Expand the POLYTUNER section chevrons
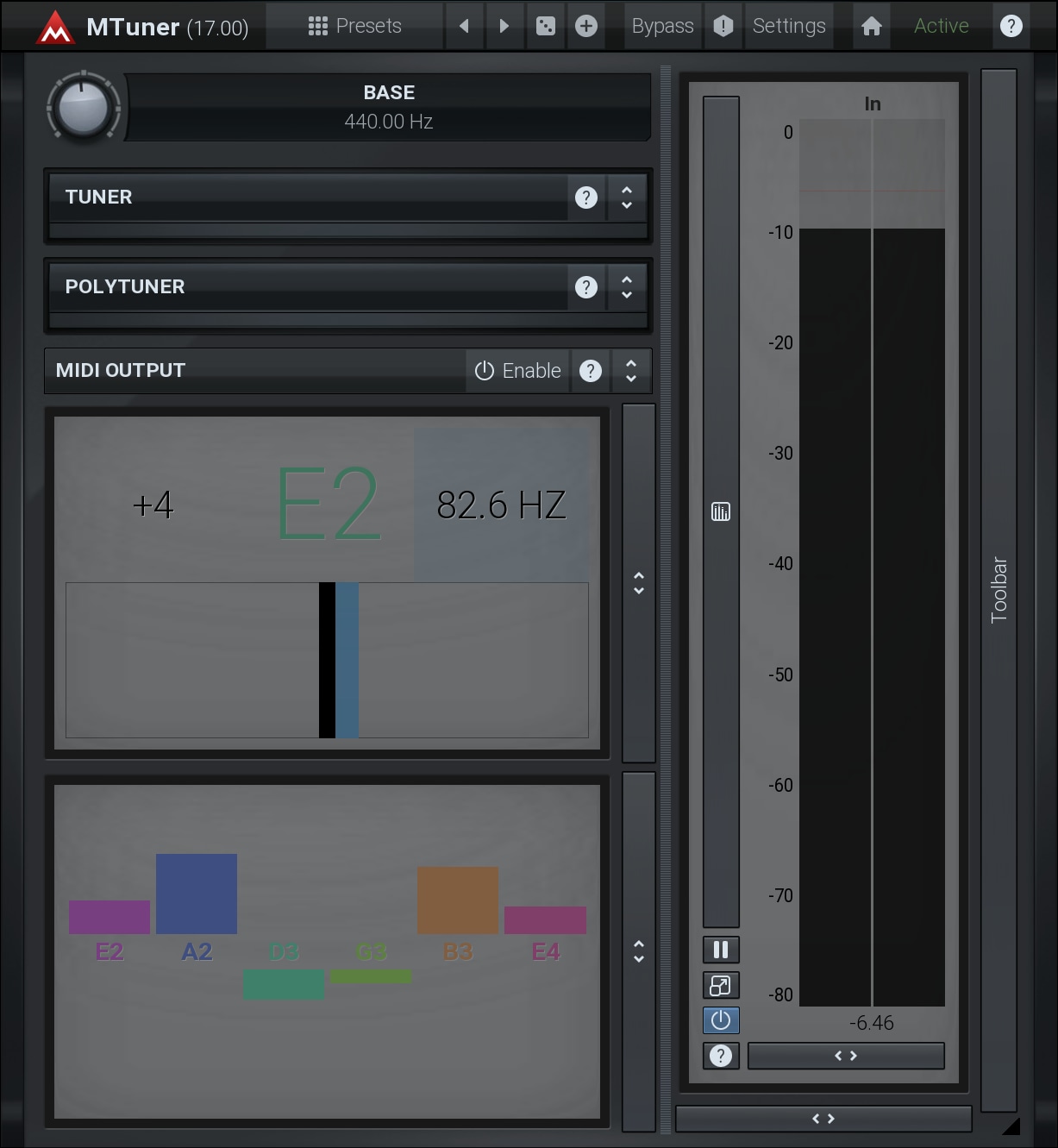Viewport: 1058px width, 1148px height. 627,287
